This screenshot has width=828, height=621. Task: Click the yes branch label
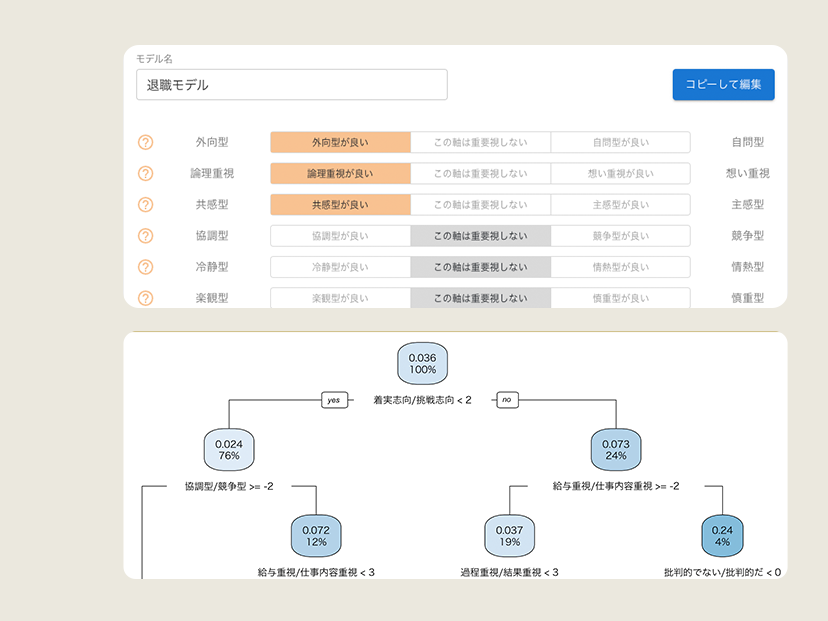333,400
